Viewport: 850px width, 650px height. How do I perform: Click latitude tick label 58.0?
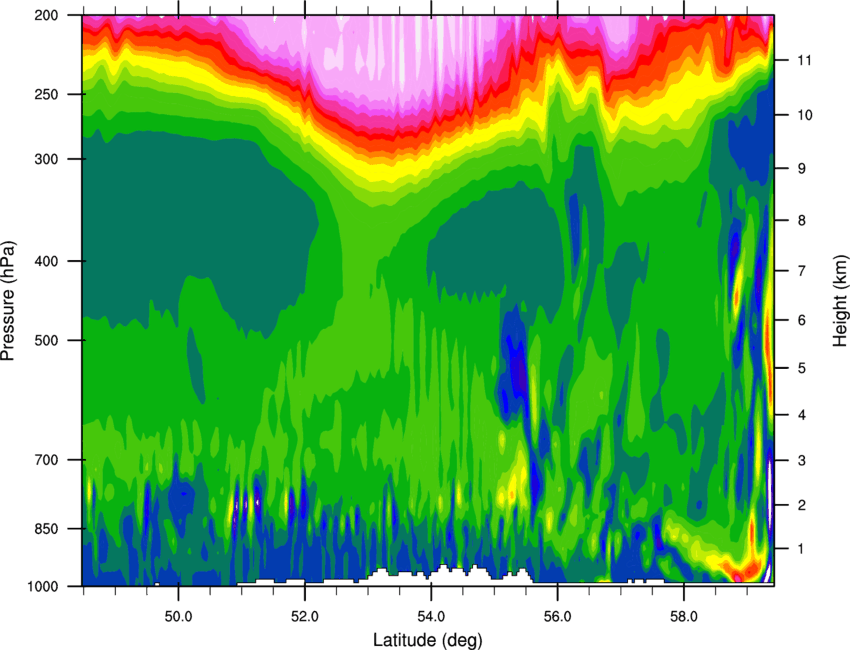[684, 617]
